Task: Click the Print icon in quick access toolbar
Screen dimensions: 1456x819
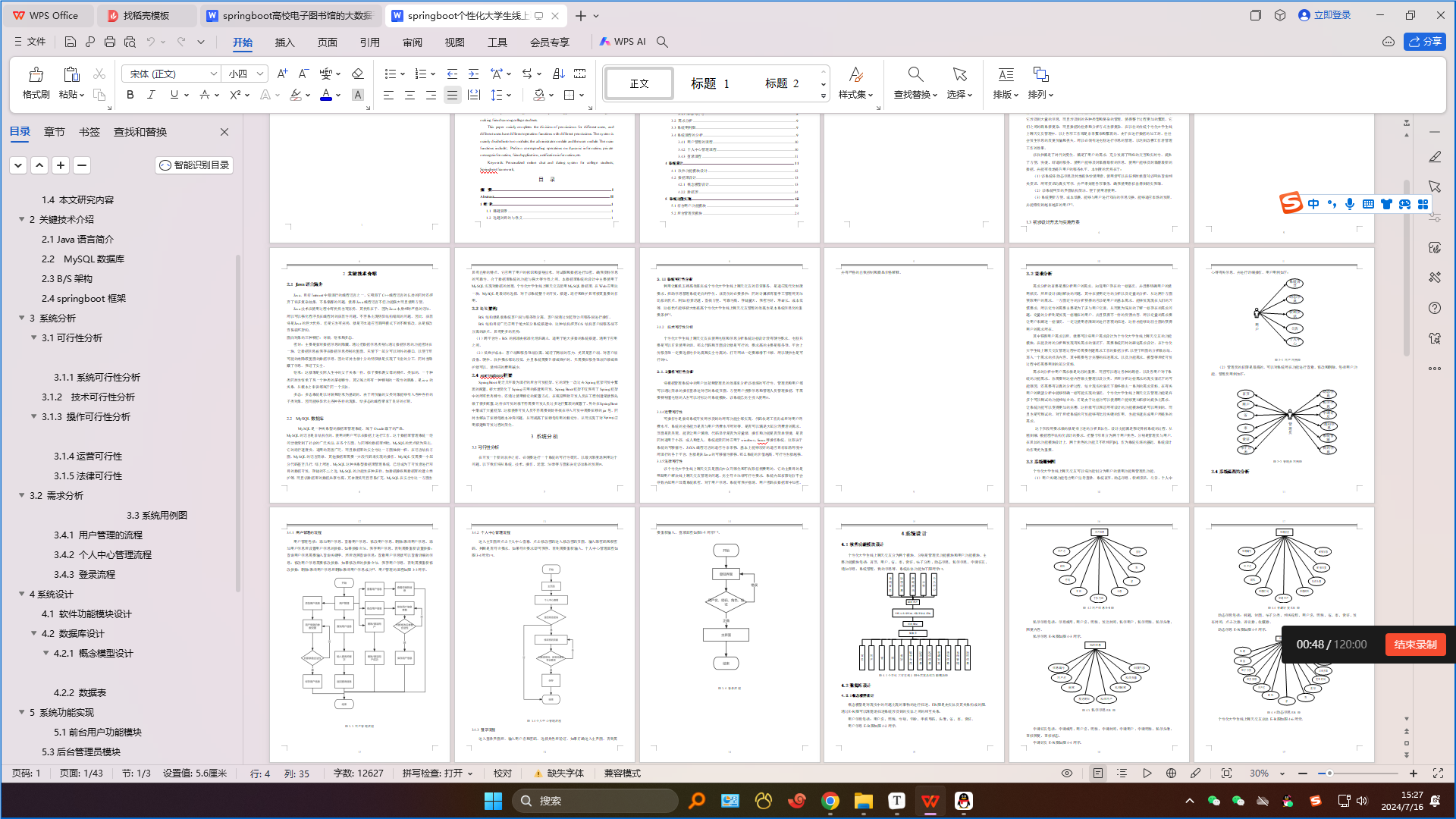Action: pyautogui.click(x=110, y=42)
